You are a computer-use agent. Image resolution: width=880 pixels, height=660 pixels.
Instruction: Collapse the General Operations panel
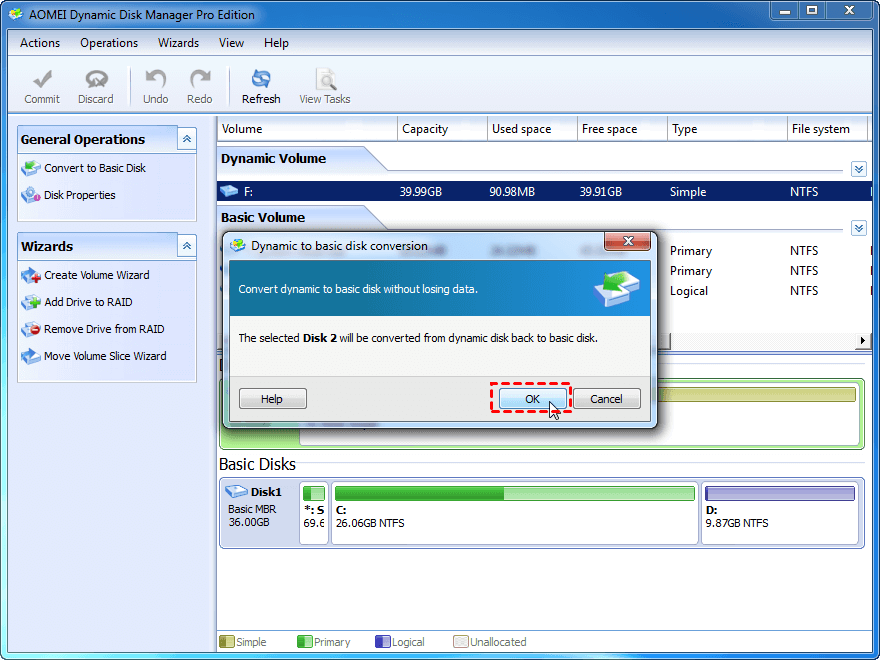pyautogui.click(x=187, y=139)
